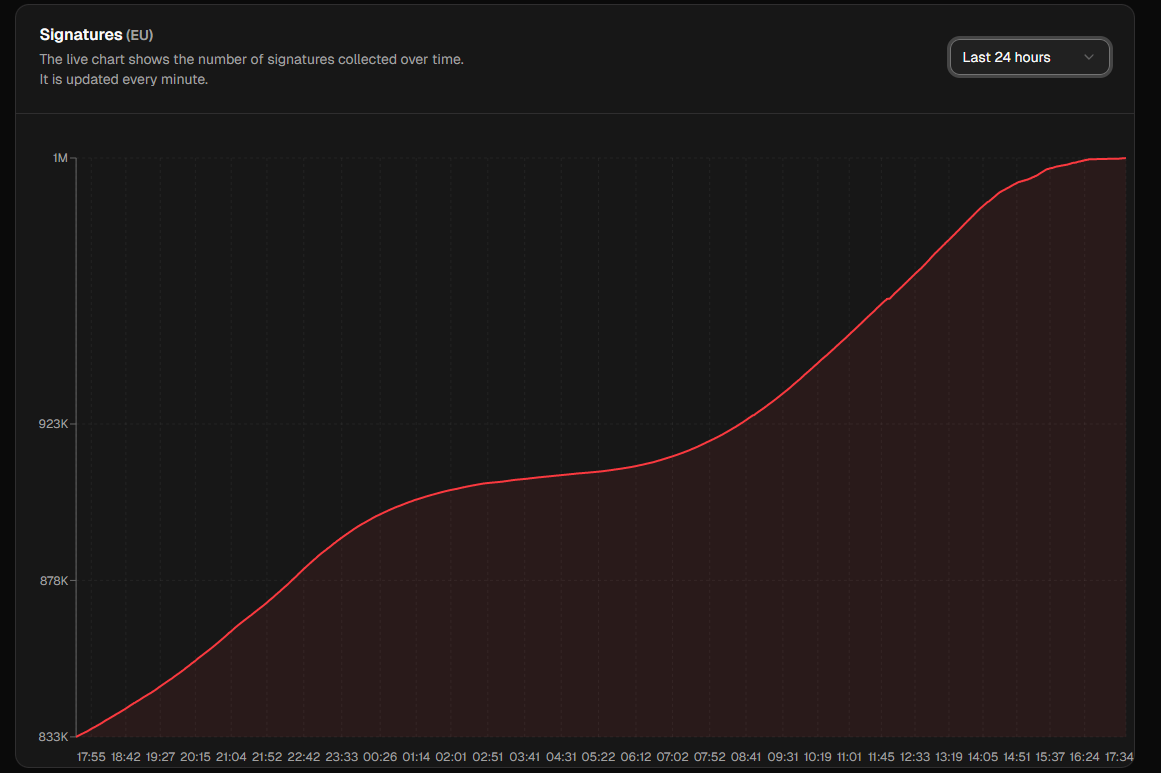1161x773 pixels.
Task: Click the 07:02 x-axis time label
Action: click(x=672, y=757)
